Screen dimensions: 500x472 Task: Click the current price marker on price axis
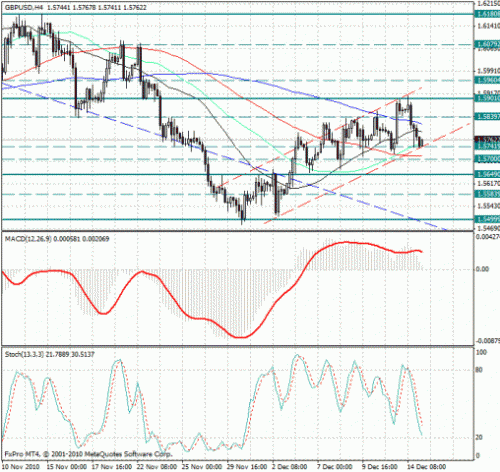pos(487,139)
